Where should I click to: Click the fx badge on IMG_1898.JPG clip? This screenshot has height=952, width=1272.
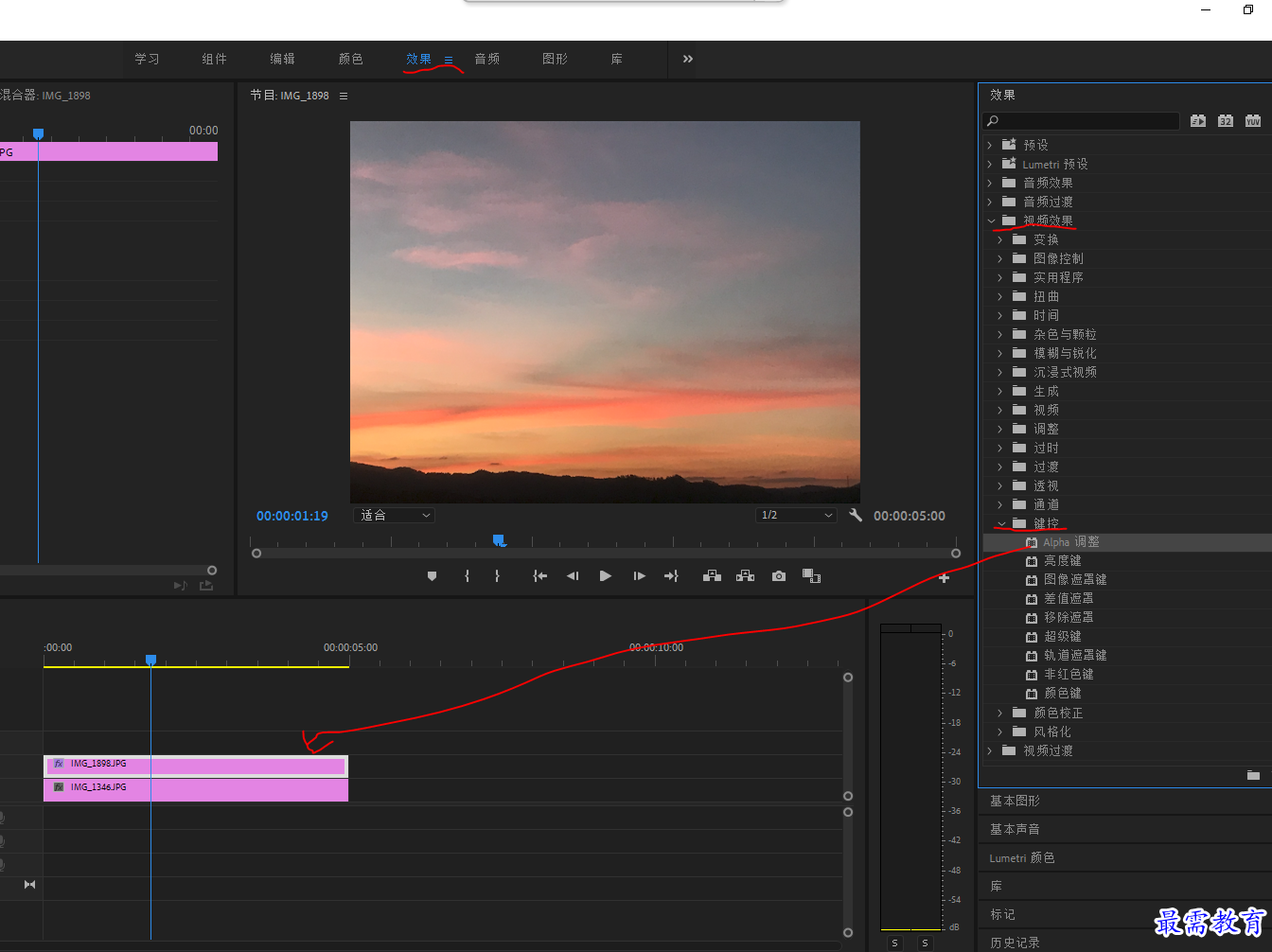[x=59, y=764]
